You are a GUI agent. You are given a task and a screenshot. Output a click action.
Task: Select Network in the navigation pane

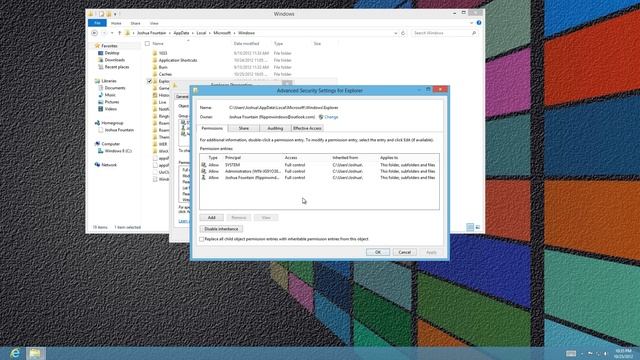[106, 164]
